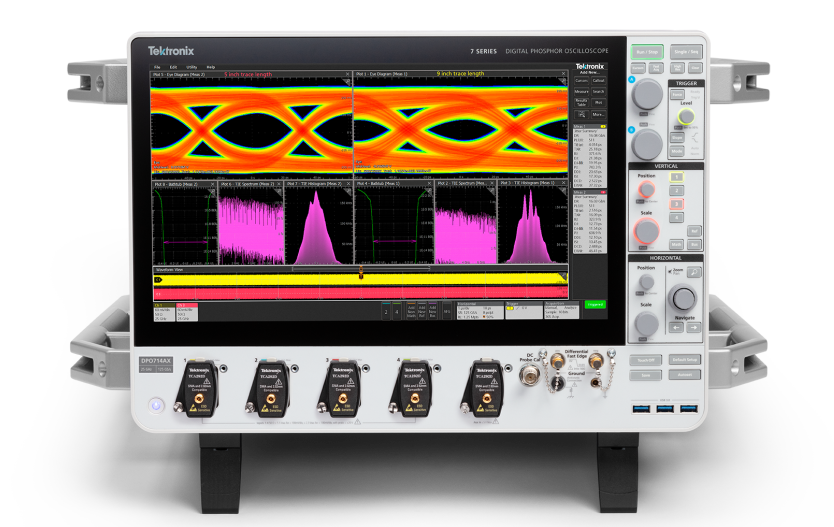
Task: Toggle the Fast Acq button
Action: 656,68
